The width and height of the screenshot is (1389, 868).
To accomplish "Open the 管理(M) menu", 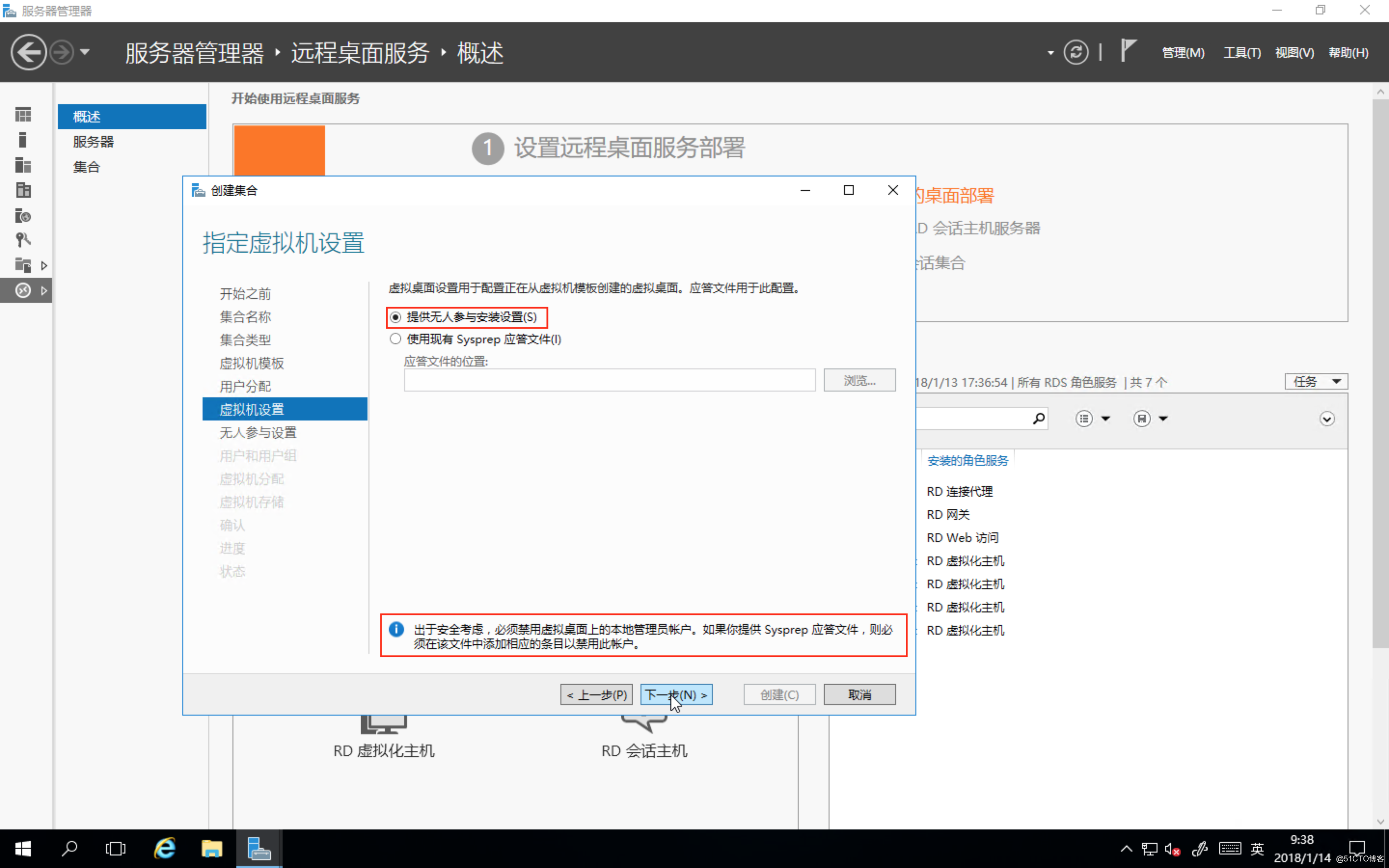I will click(1183, 53).
